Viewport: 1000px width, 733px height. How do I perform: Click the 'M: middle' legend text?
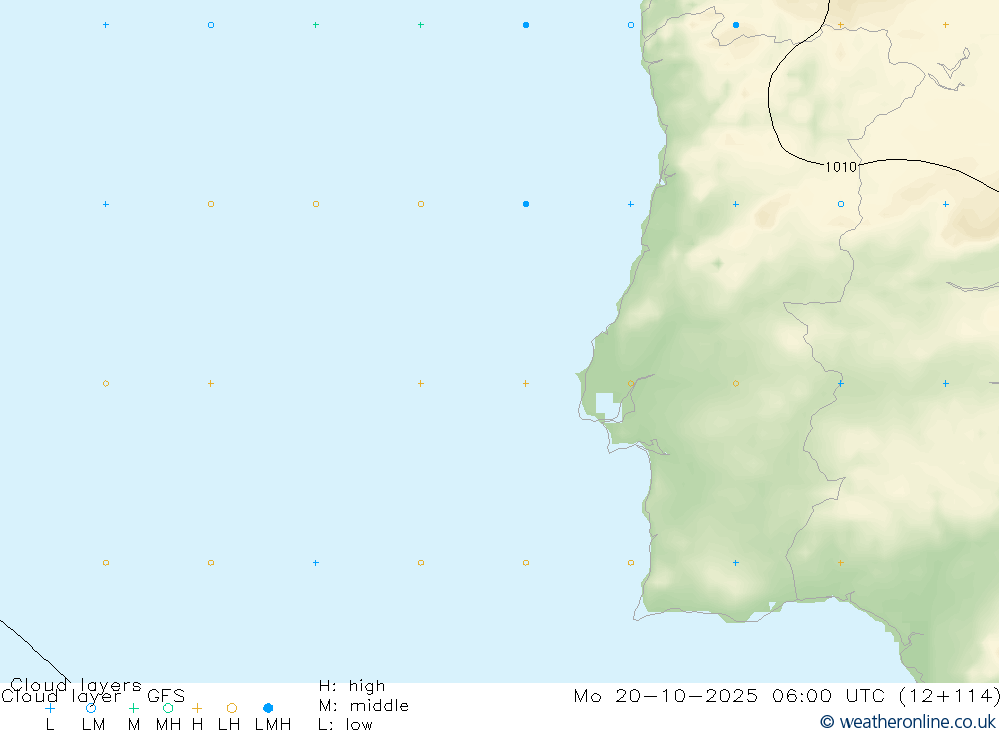click(364, 706)
